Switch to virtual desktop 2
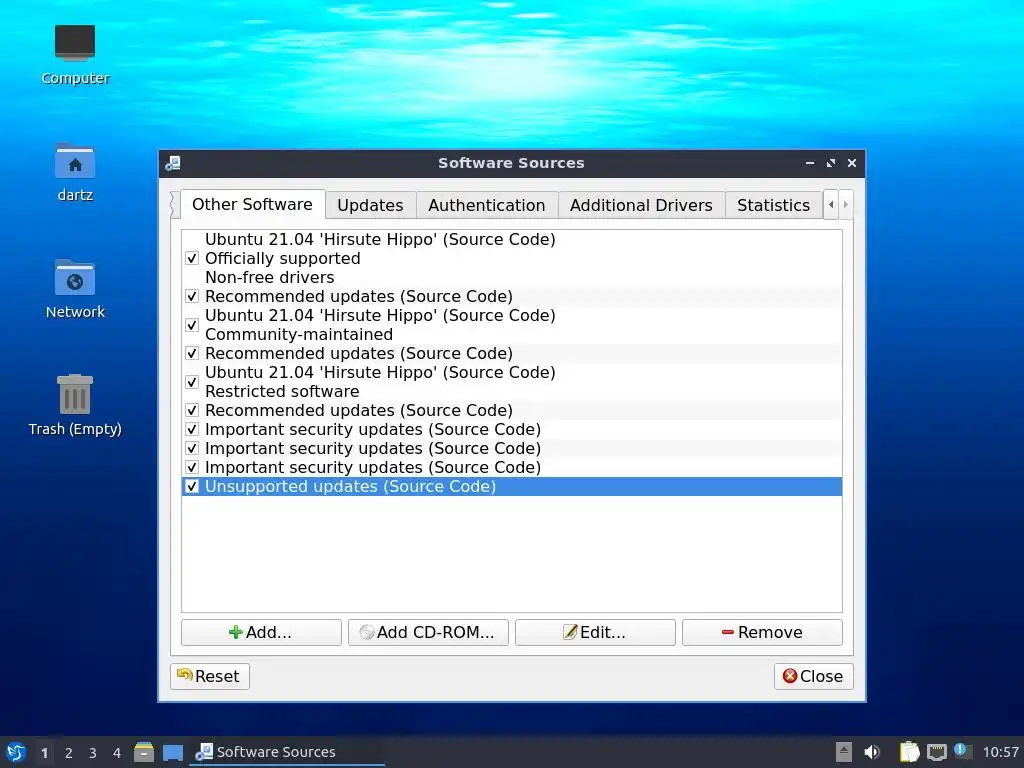 point(69,753)
